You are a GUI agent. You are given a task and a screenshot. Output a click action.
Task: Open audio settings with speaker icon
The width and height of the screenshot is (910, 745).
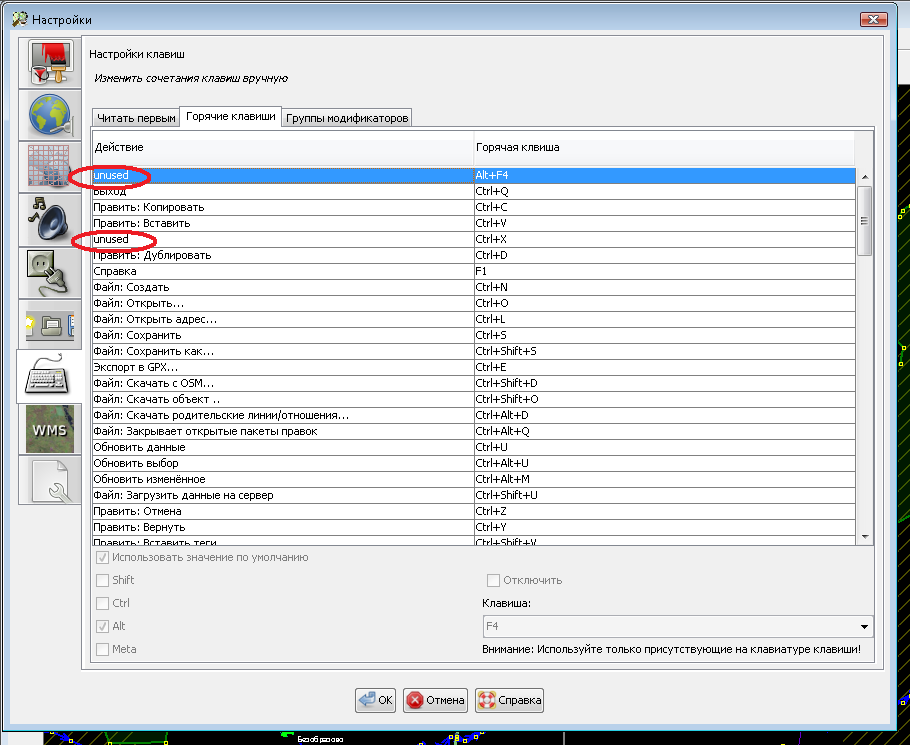tap(50, 218)
